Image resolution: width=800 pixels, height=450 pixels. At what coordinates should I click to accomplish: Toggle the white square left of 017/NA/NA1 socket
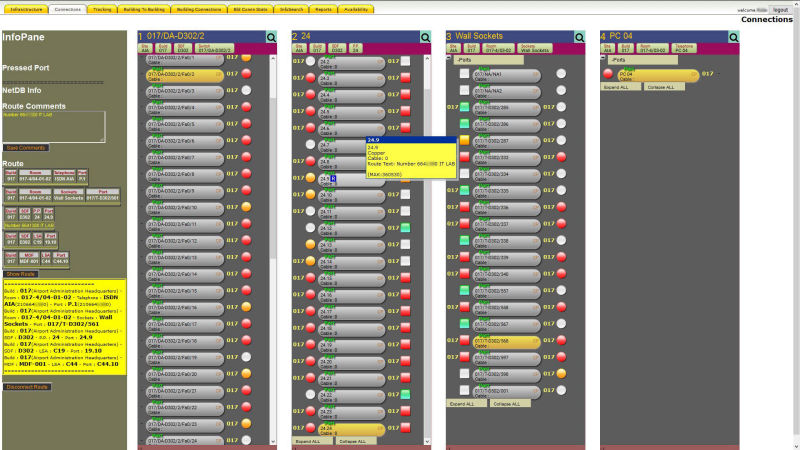coord(465,74)
